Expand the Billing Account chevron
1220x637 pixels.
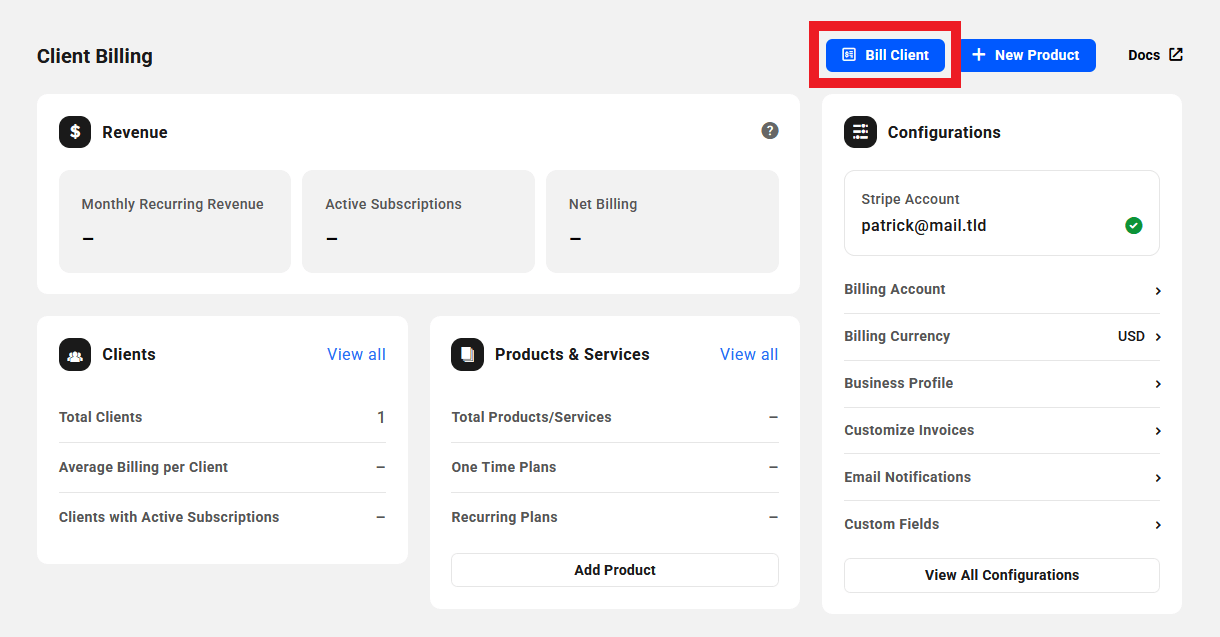[x=1158, y=291]
